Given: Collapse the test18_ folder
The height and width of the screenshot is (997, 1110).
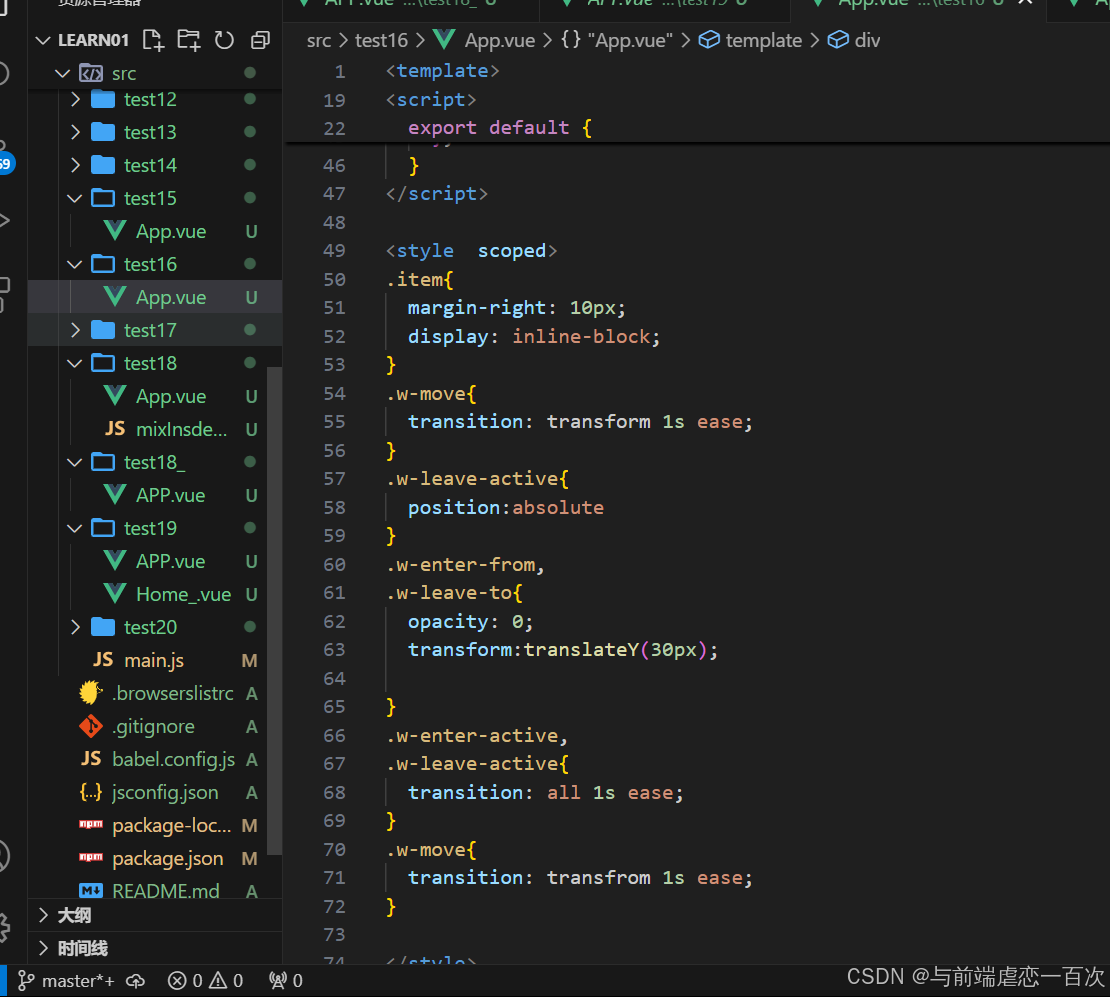Looking at the screenshot, I should click(75, 462).
